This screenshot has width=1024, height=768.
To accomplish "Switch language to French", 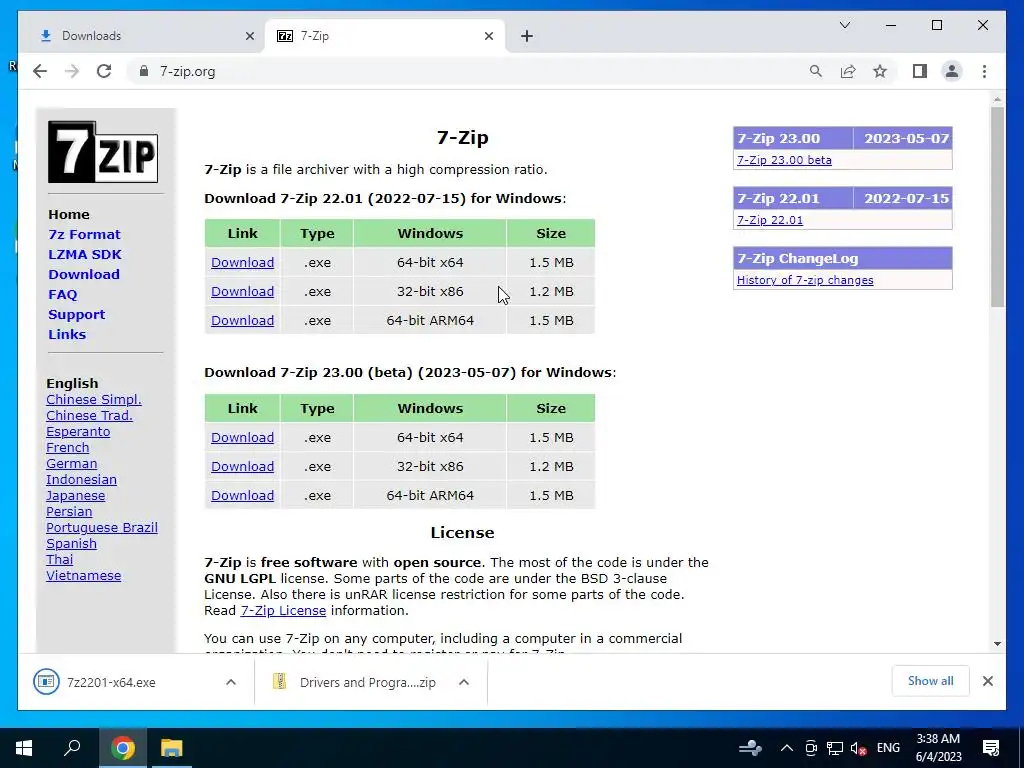I will [67, 447].
